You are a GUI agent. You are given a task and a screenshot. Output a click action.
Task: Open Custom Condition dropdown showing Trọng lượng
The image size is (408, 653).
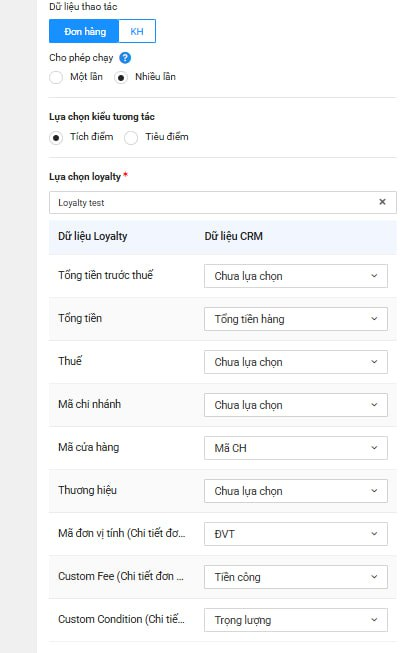click(296, 620)
